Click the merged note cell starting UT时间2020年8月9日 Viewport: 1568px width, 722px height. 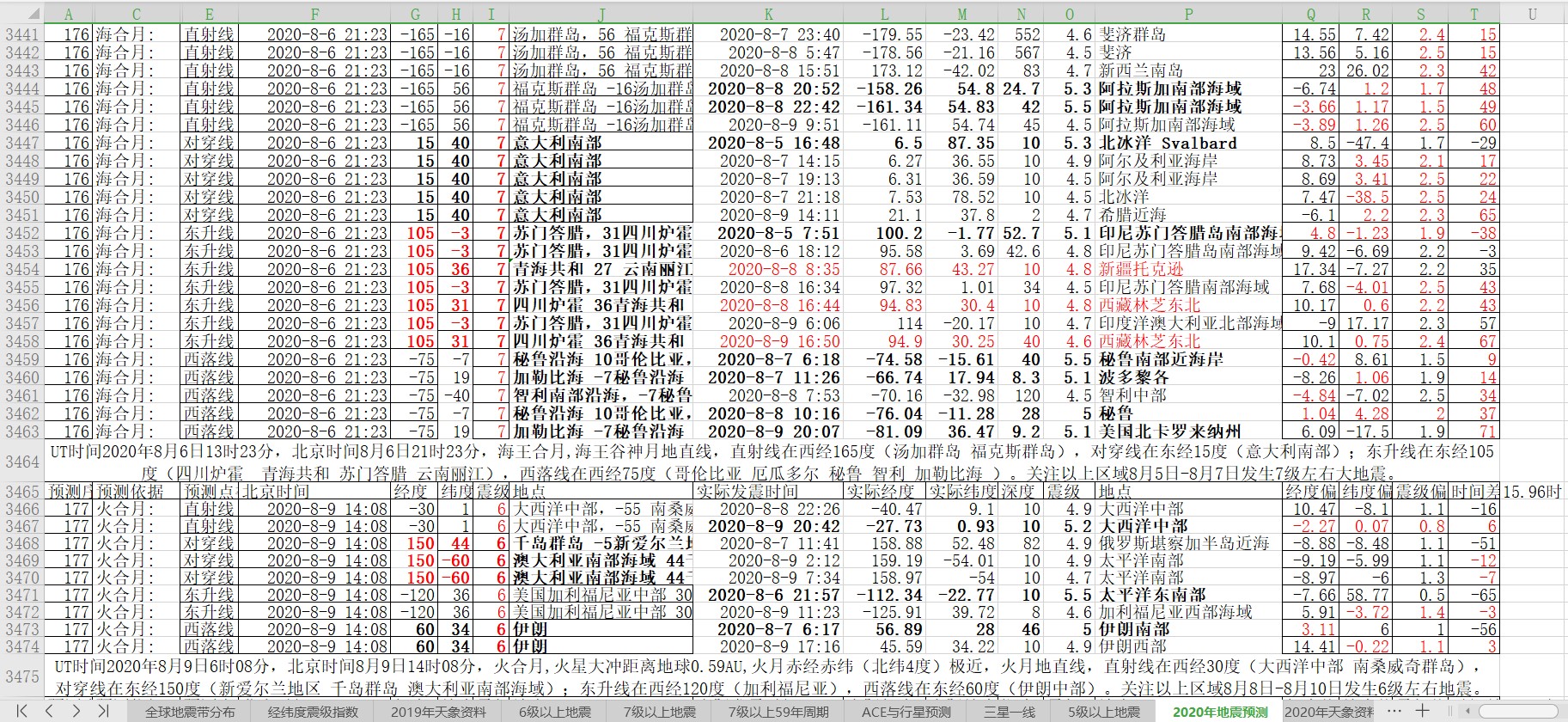[772, 676]
